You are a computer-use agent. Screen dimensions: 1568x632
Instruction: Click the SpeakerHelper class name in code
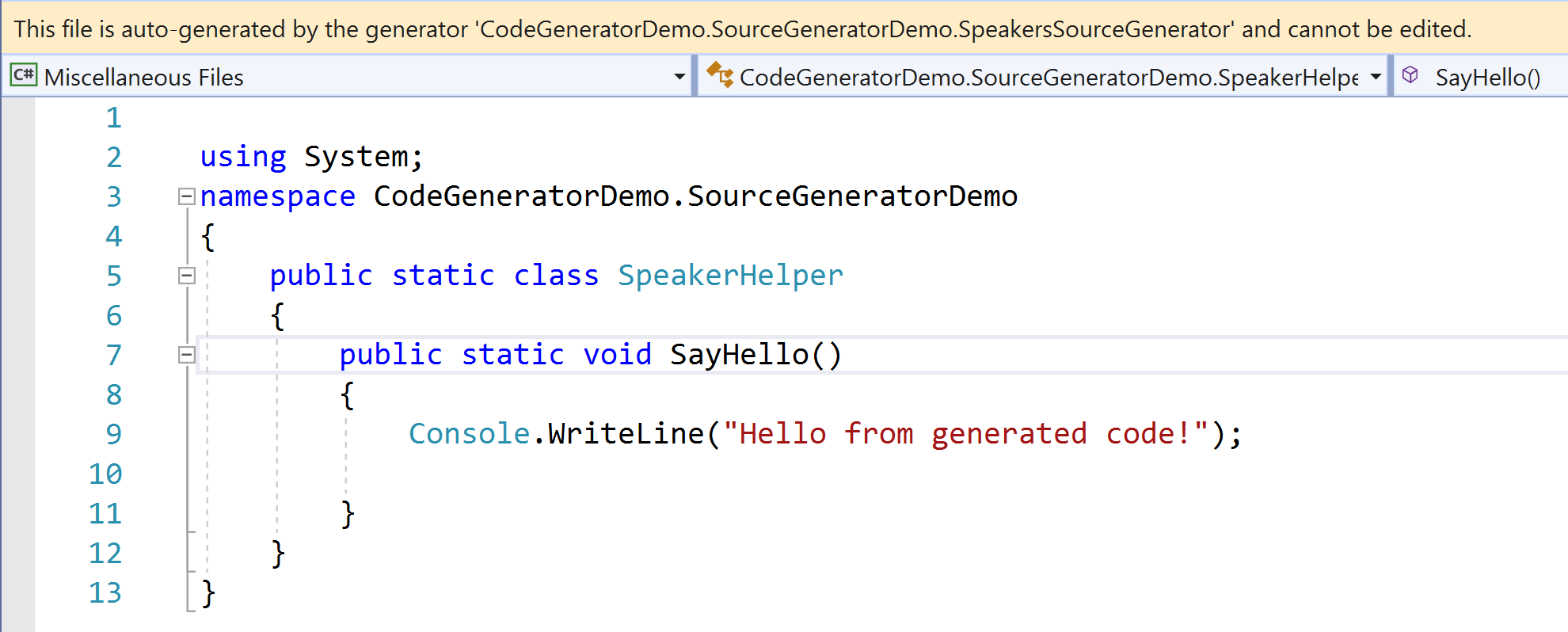click(x=729, y=276)
